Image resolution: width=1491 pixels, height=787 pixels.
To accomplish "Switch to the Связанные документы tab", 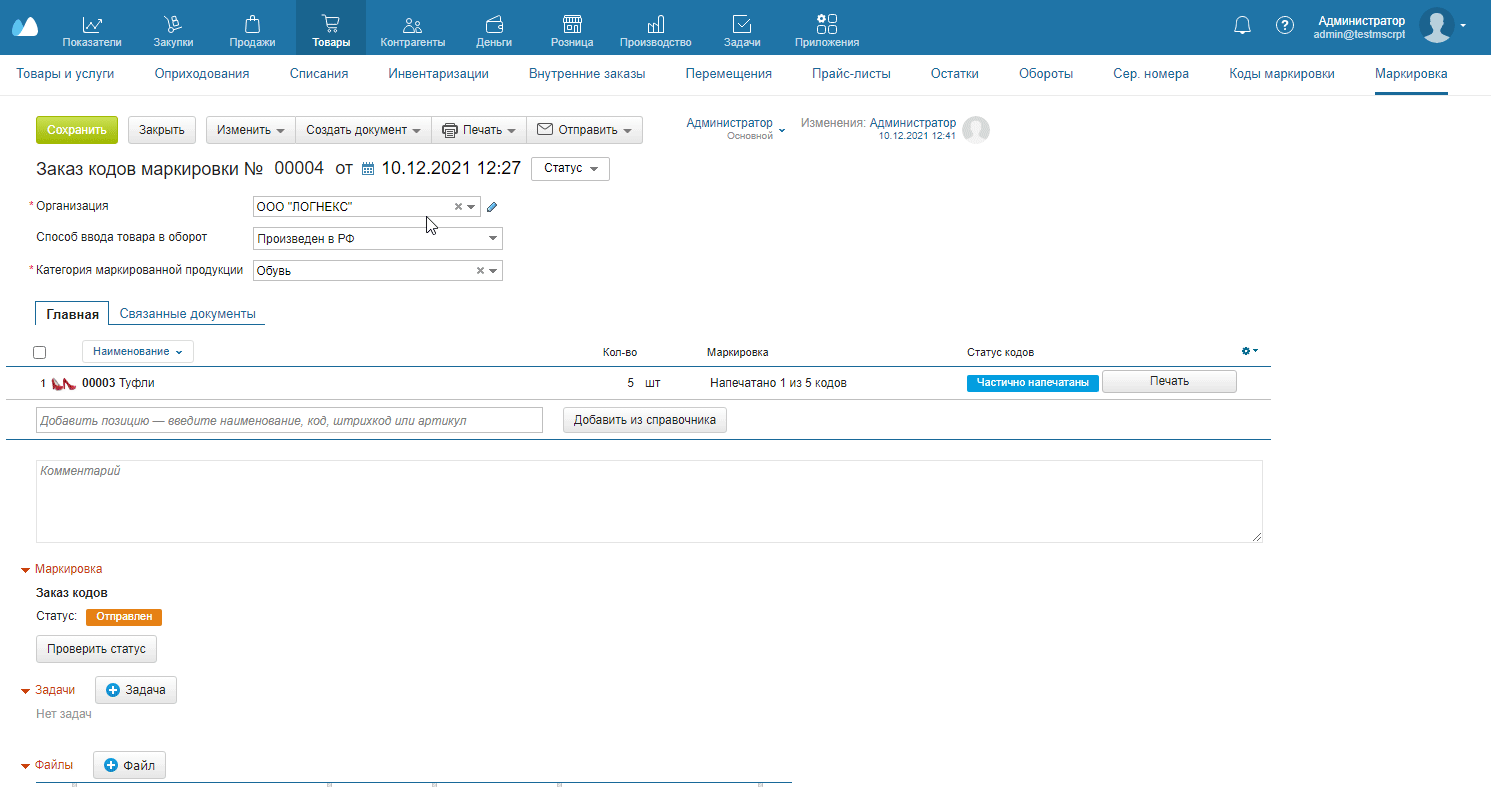I will click(187, 314).
